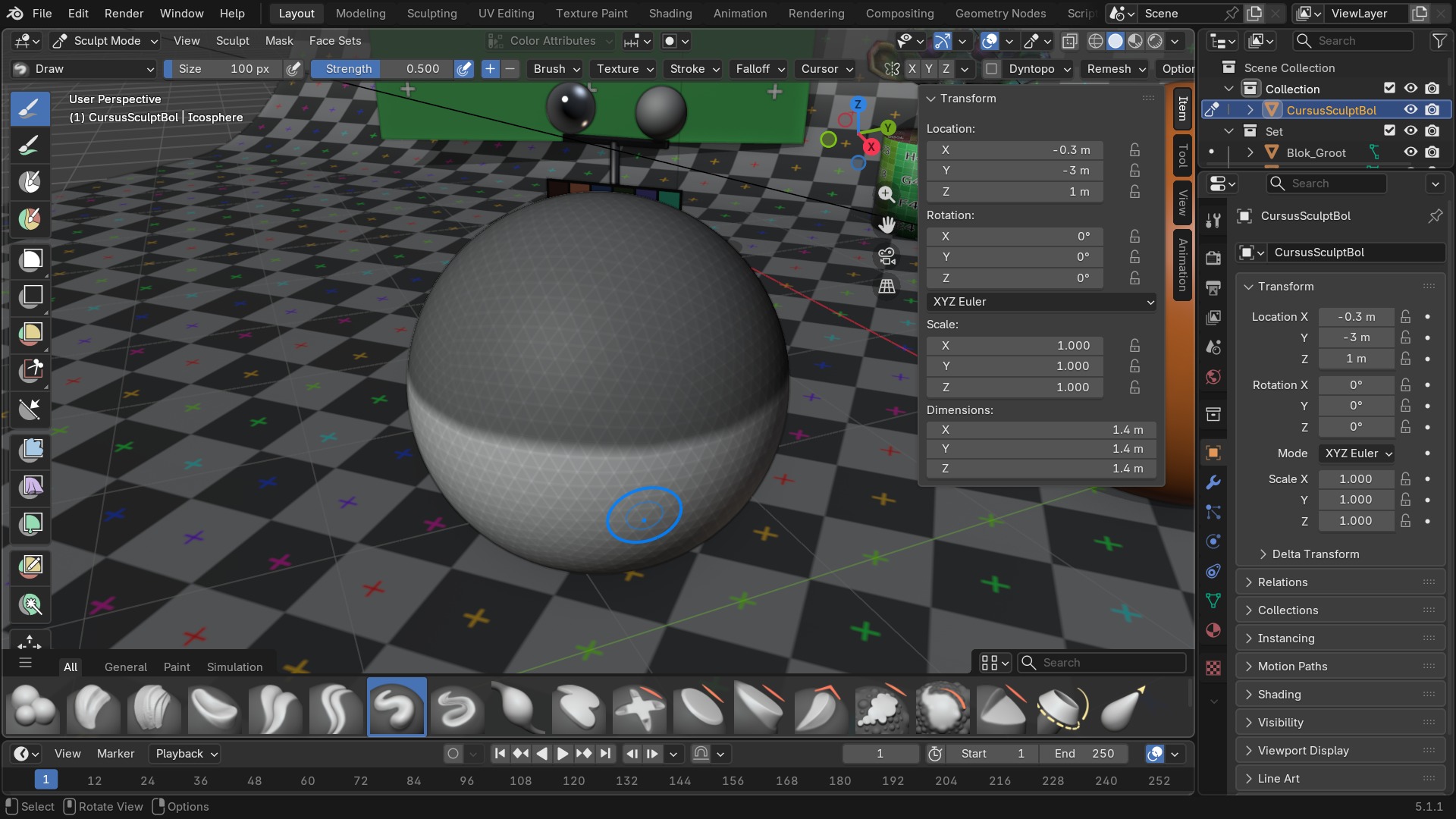1456x819 pixels.
Task: Toggle X symmetry axis button
Action: pyautogui.click(x=912, y=69)
